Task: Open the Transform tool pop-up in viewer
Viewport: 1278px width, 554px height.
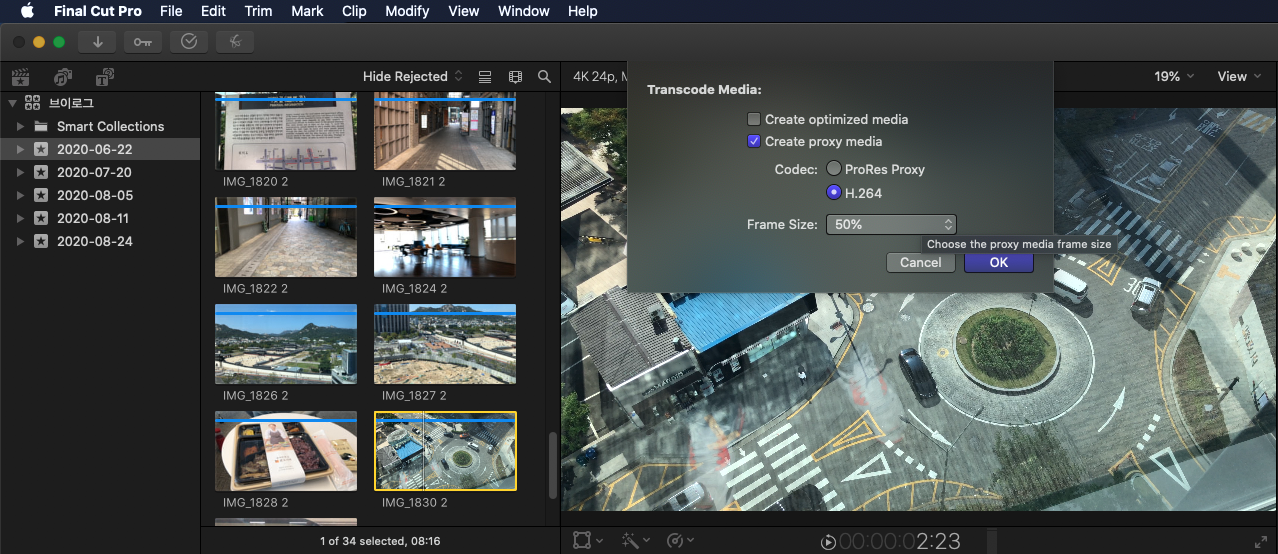Action: 587,540
